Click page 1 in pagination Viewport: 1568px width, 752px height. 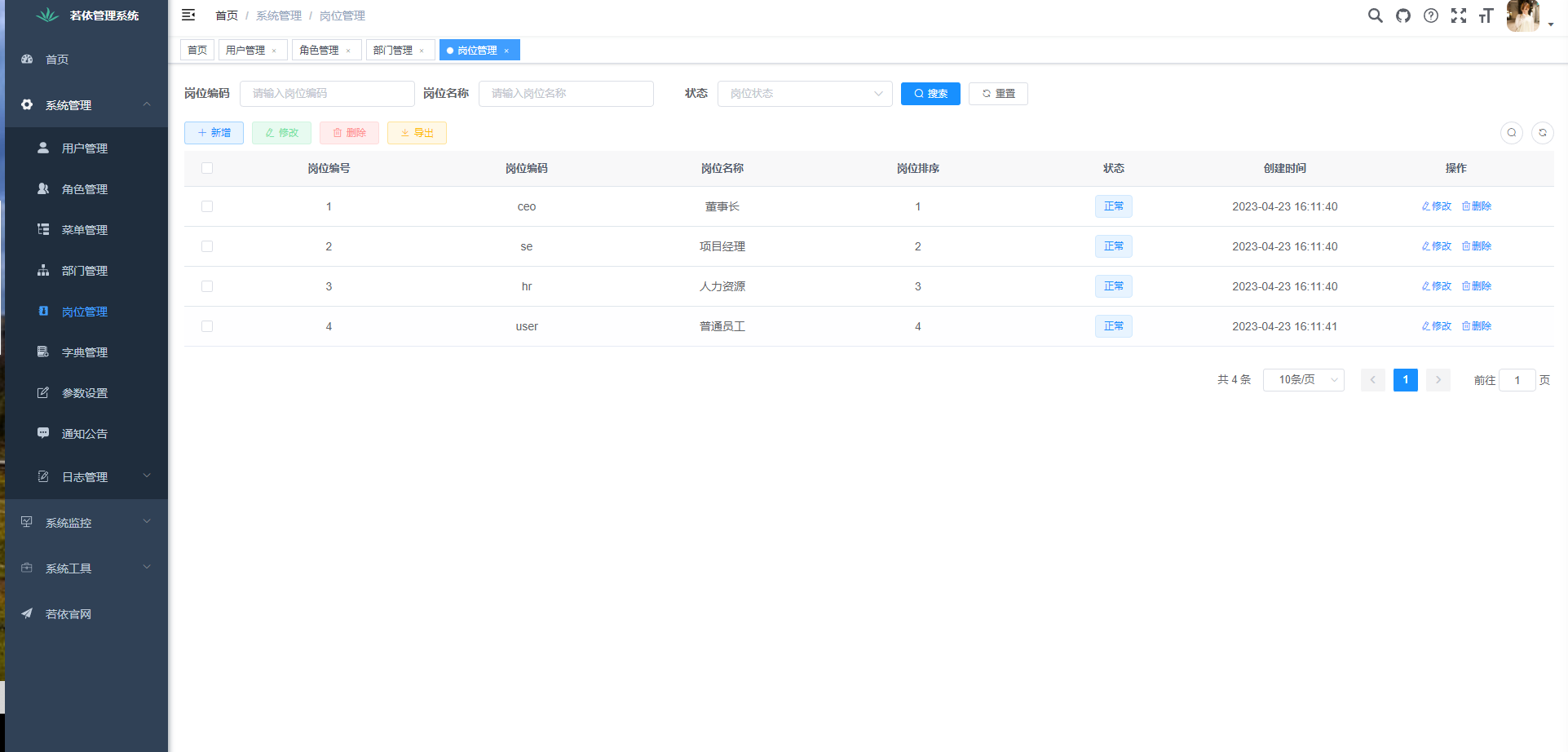coord(1406,380)
